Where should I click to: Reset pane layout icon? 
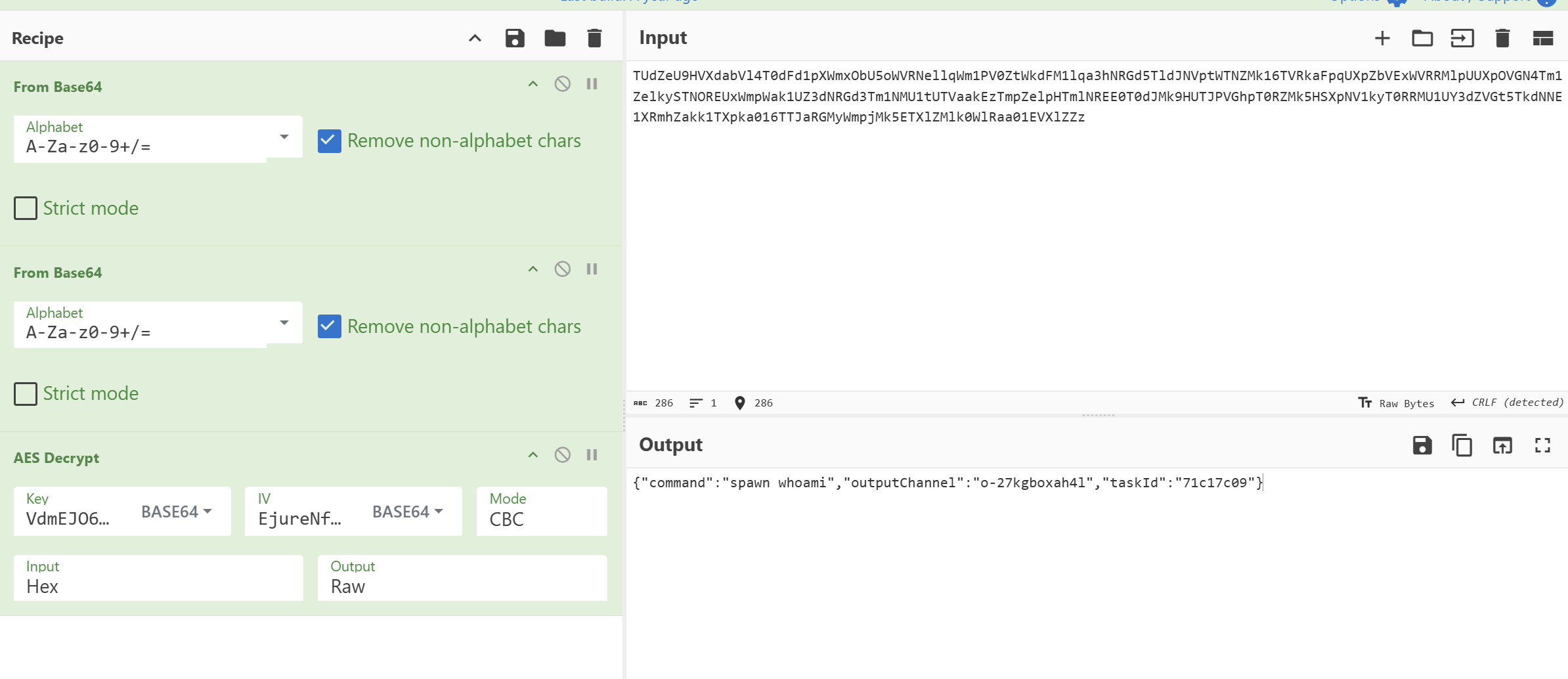[1542, 38]
